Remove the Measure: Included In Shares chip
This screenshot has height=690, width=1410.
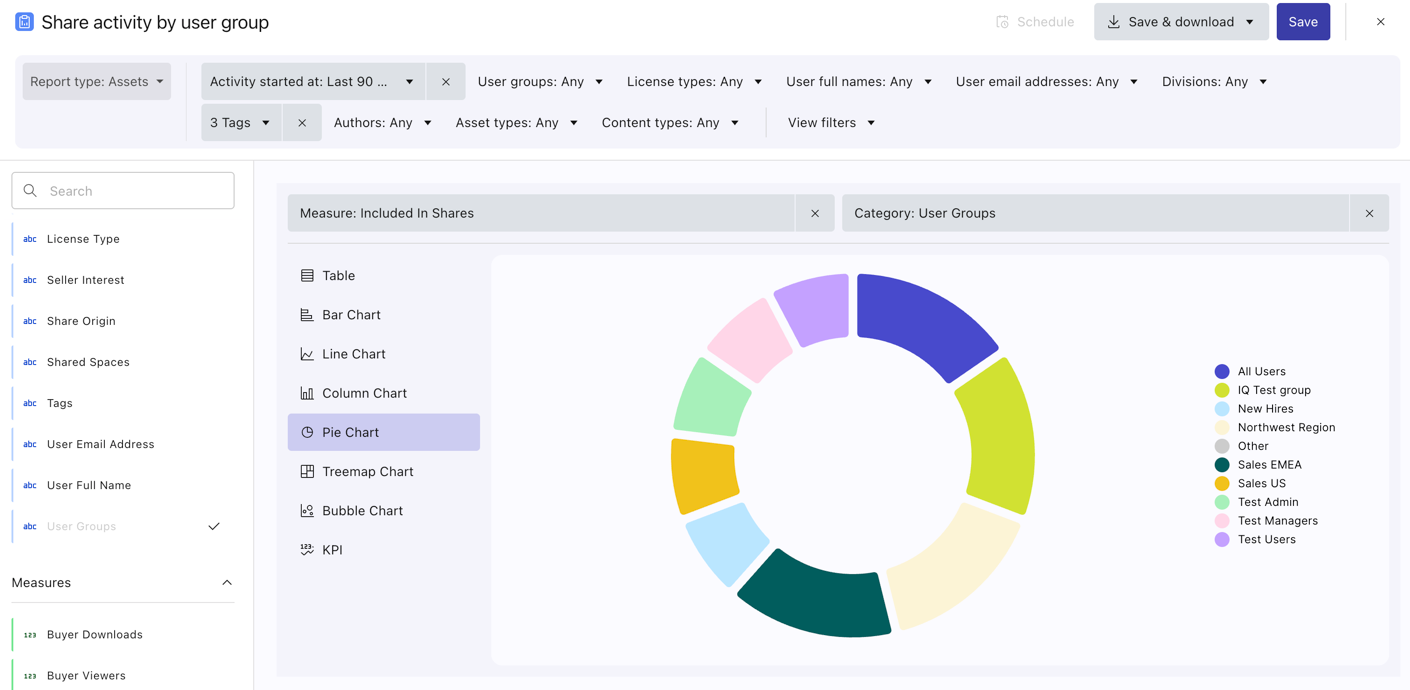815,213
